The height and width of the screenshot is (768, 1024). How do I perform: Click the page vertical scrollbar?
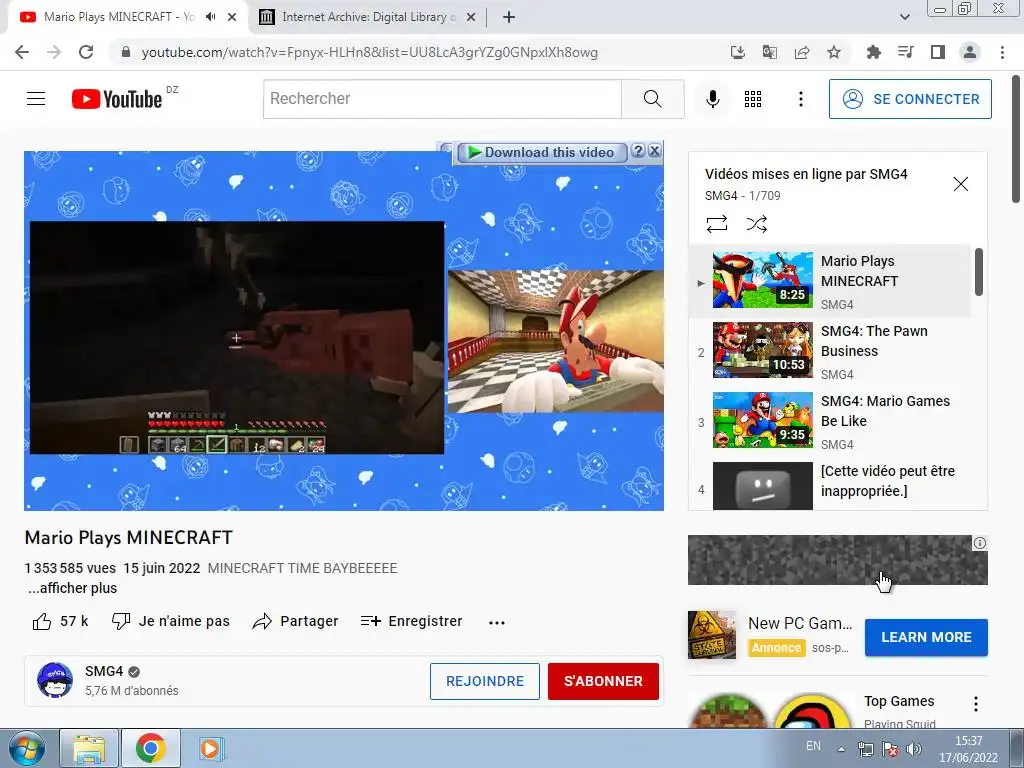pyautogui.click(x=1016, y=140)
